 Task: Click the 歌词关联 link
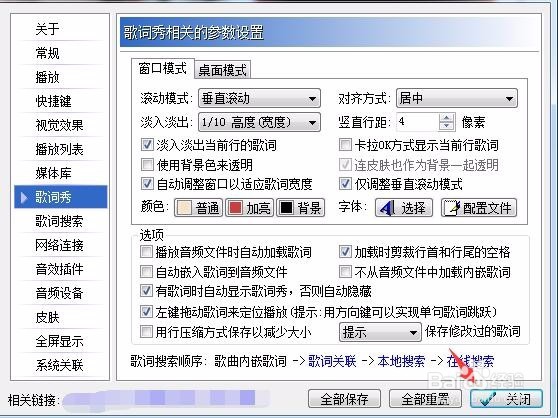pyautogui.click(x=332, y=361)
